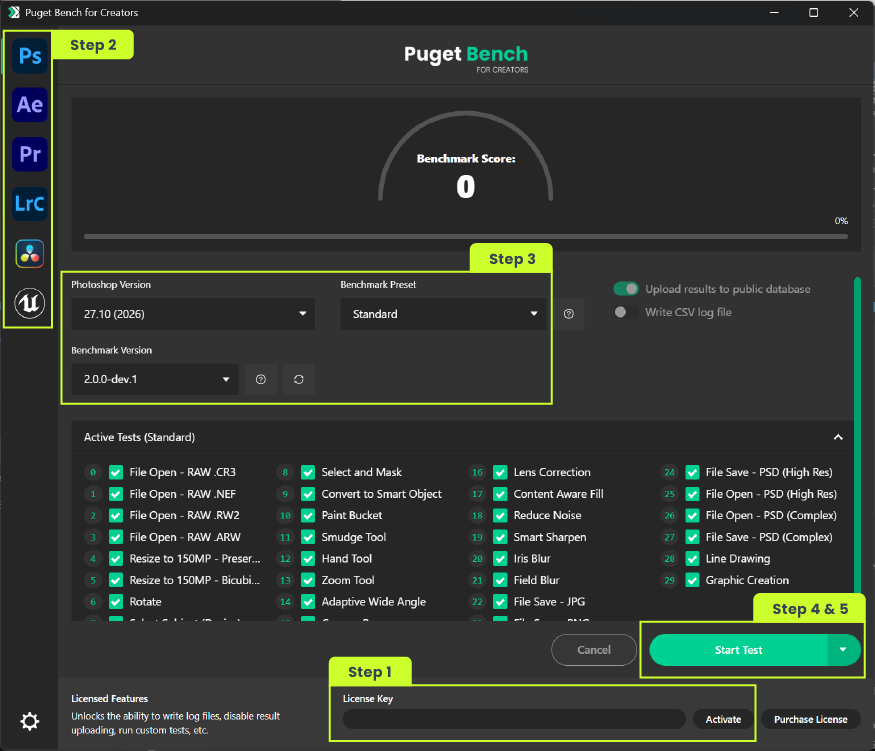This screenshot has height=751, width=875.
Task: Select the After Effects benchmark icon
Action: (x=30, y=105)
